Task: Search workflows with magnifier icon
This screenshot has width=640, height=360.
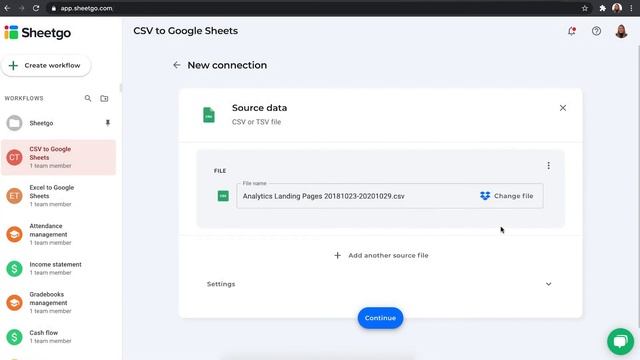Action: tap(88, 98)
